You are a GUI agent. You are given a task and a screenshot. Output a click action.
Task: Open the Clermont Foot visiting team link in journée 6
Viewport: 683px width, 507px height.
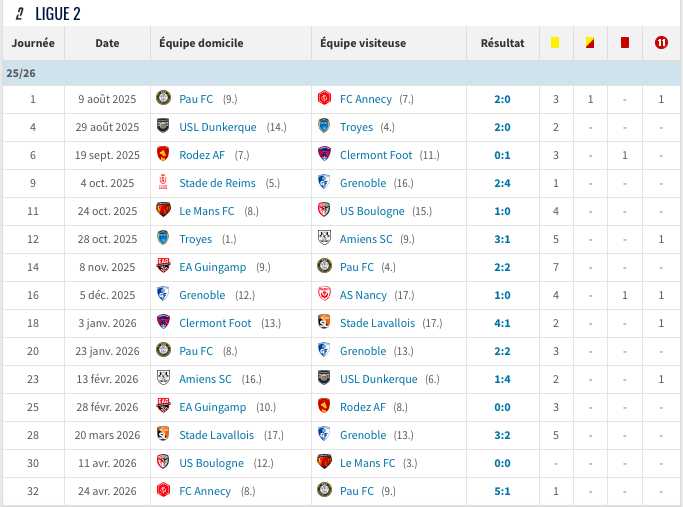(376, 155)
